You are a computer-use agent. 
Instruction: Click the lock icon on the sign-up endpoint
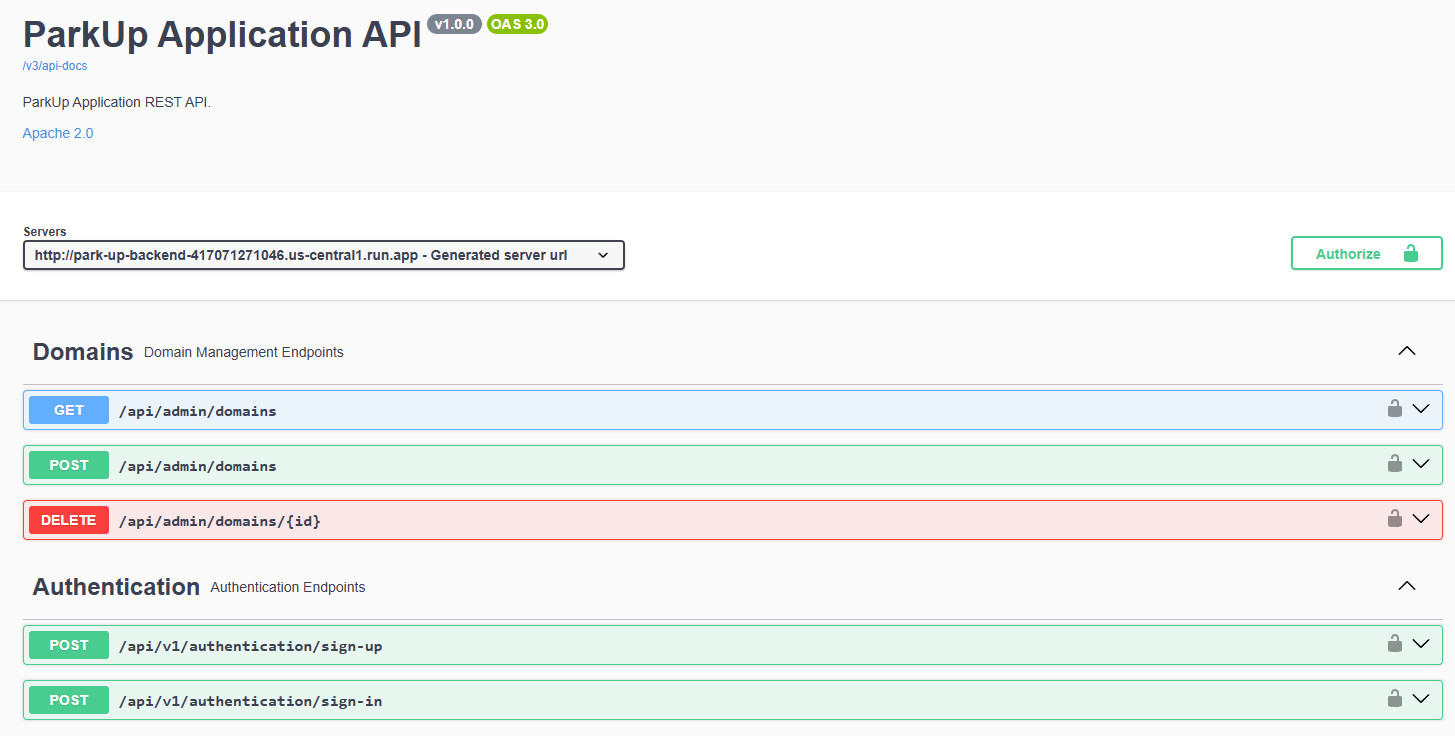(x=1394, y=643)
